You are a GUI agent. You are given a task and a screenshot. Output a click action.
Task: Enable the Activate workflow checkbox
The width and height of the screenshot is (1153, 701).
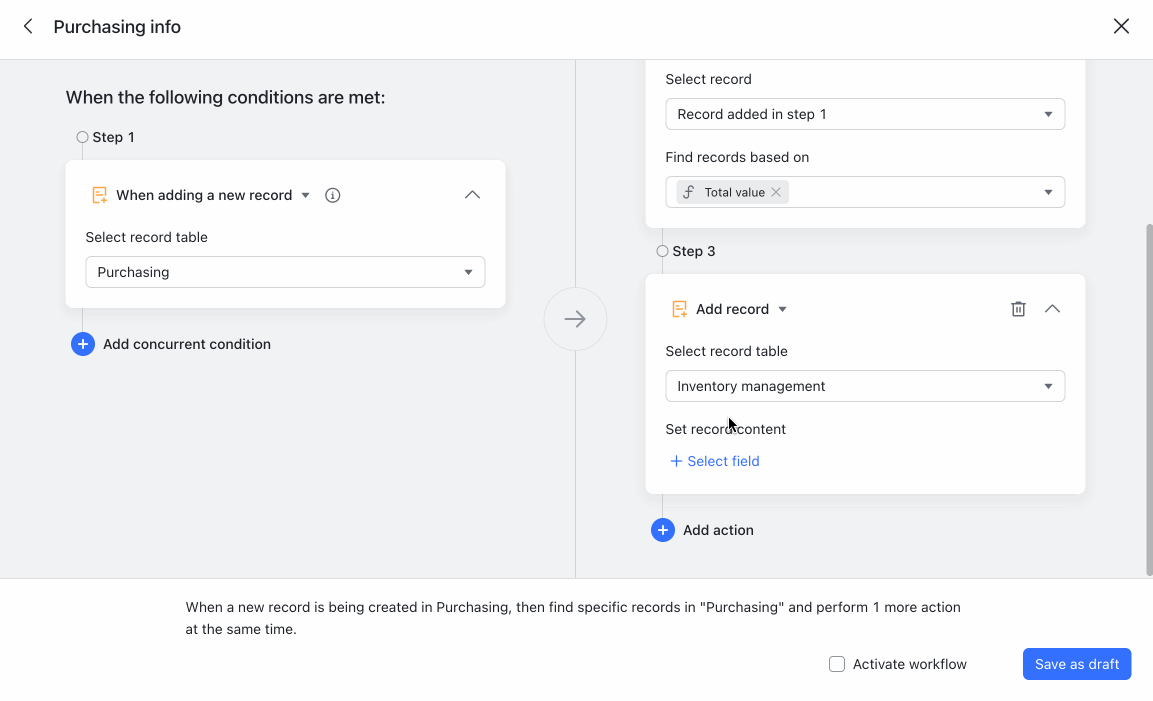[836, 664]
